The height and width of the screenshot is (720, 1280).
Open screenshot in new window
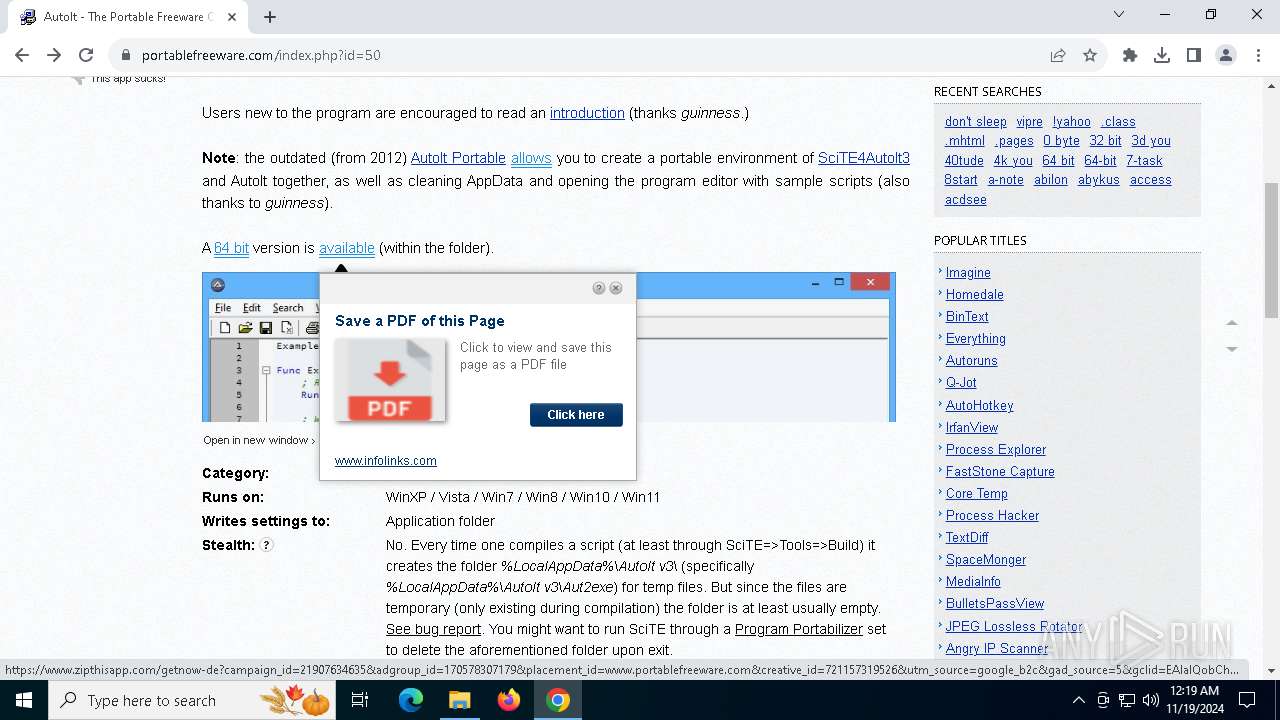point(258,440)
